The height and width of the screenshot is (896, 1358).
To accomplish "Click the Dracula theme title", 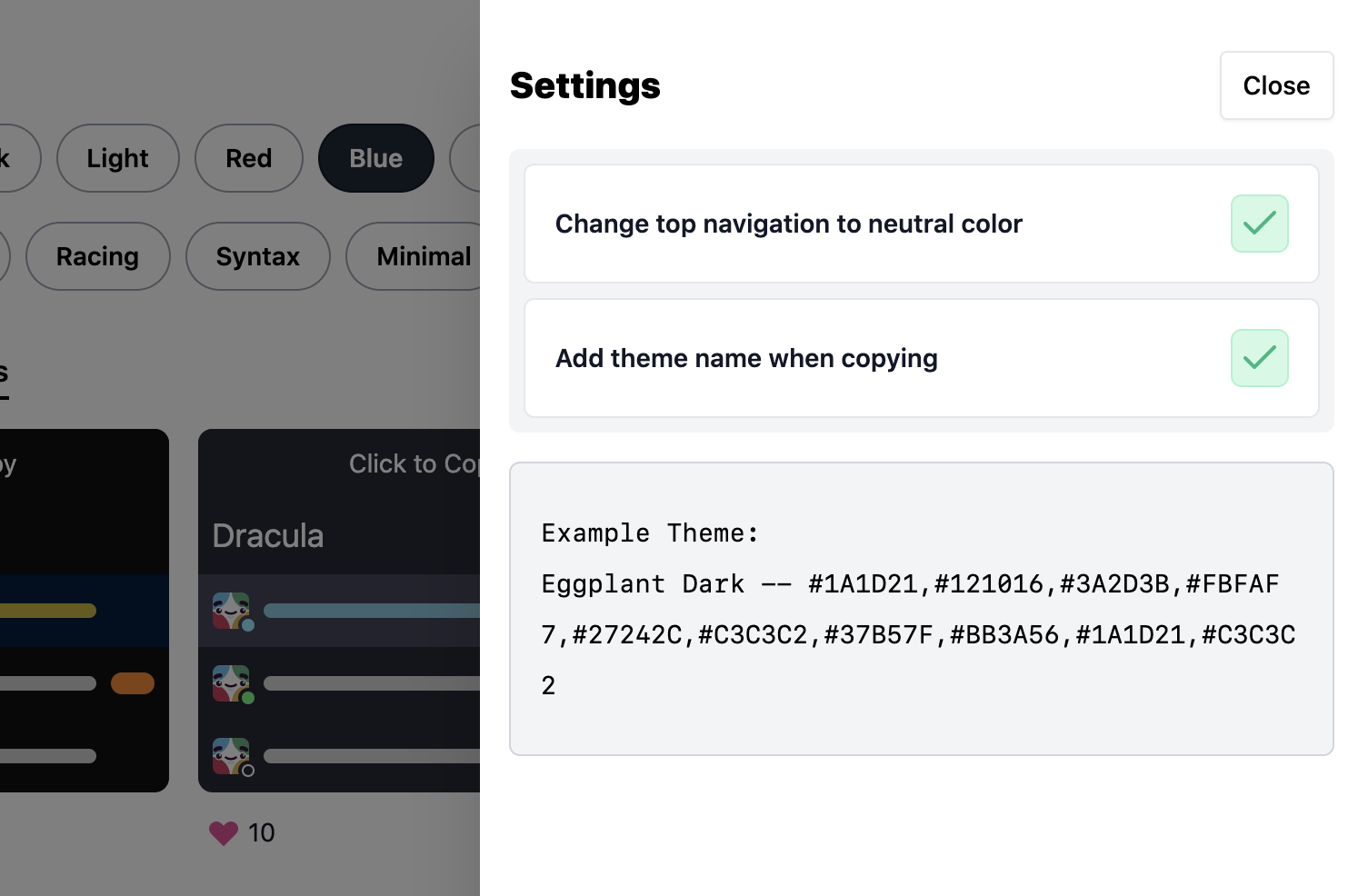I will pyautogui.click(x=268, y=536).
